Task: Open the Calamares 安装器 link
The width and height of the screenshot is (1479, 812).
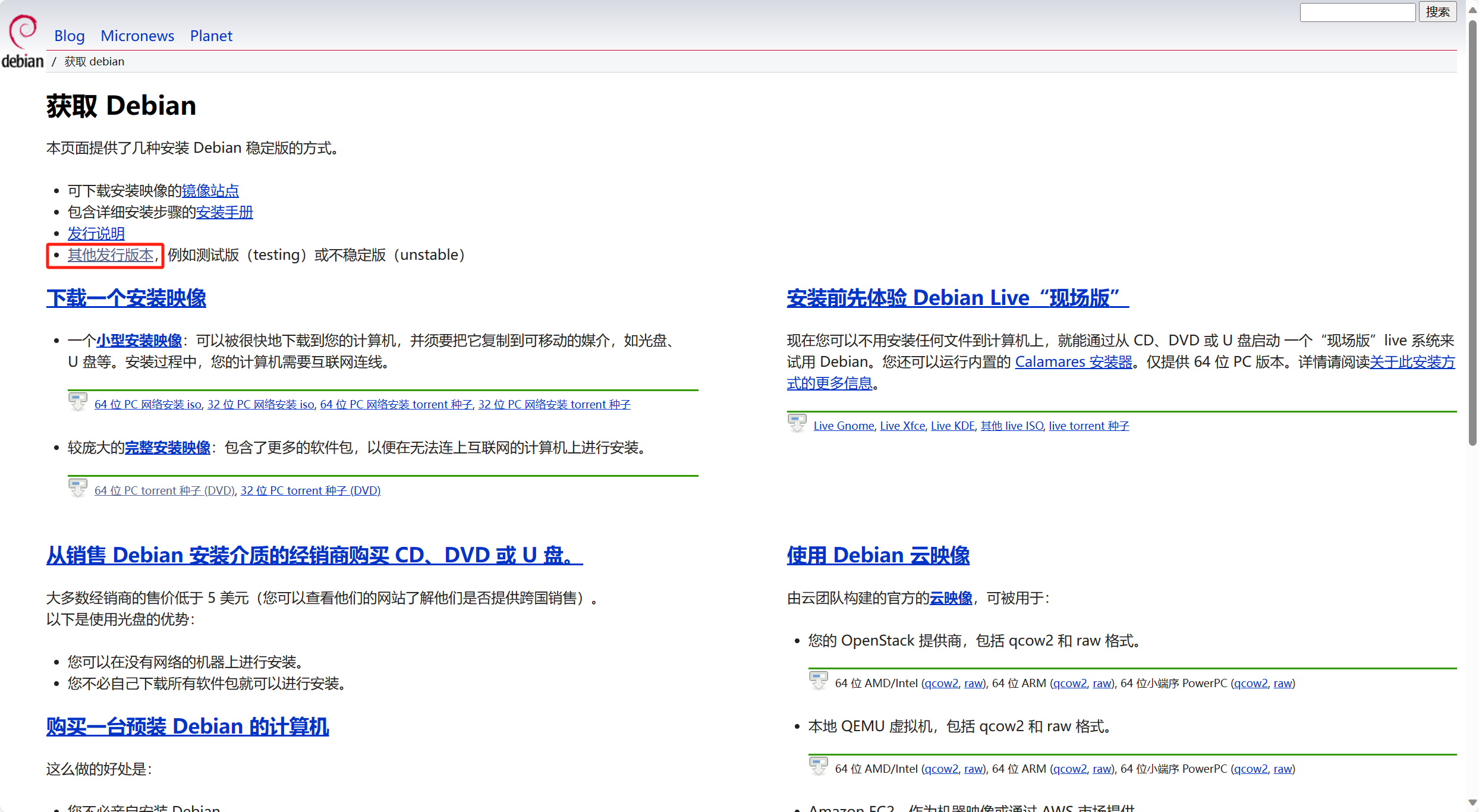Action: [1074, 362]
